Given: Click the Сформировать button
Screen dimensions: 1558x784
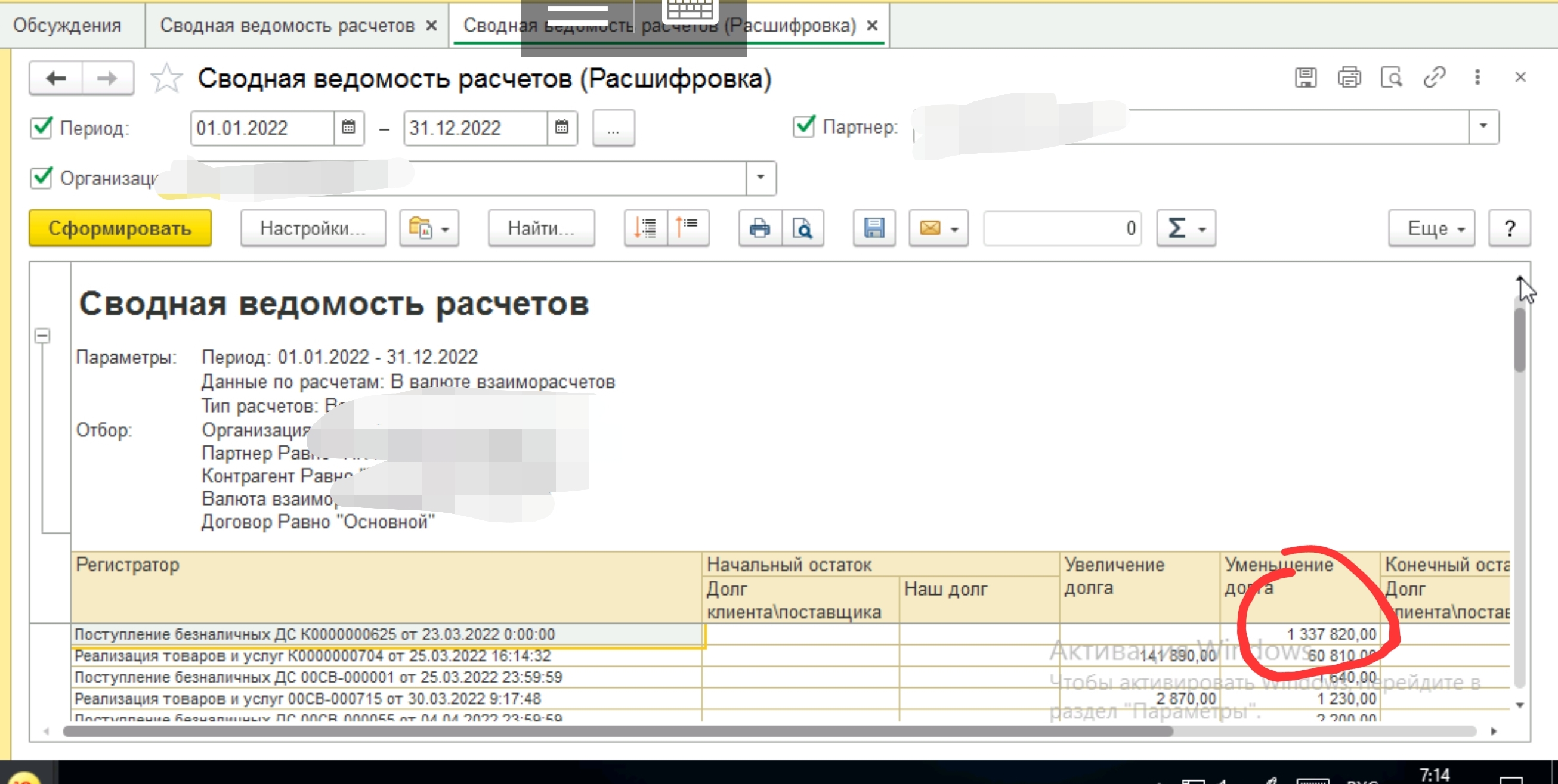Looking at the screenshot, I should click(x=120, y=228).
